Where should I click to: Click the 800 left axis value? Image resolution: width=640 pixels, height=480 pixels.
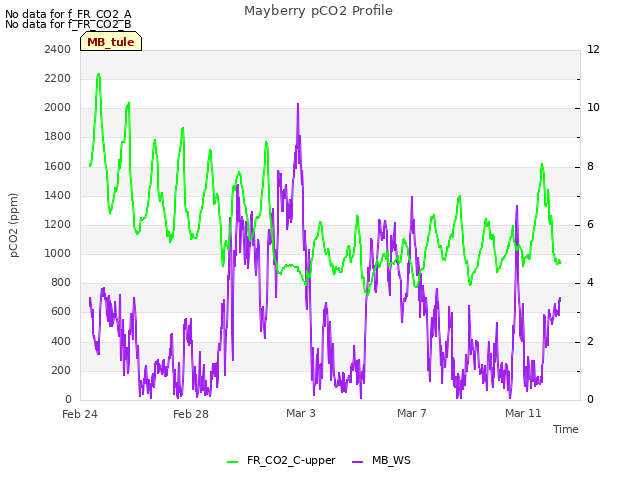[61, 282]
